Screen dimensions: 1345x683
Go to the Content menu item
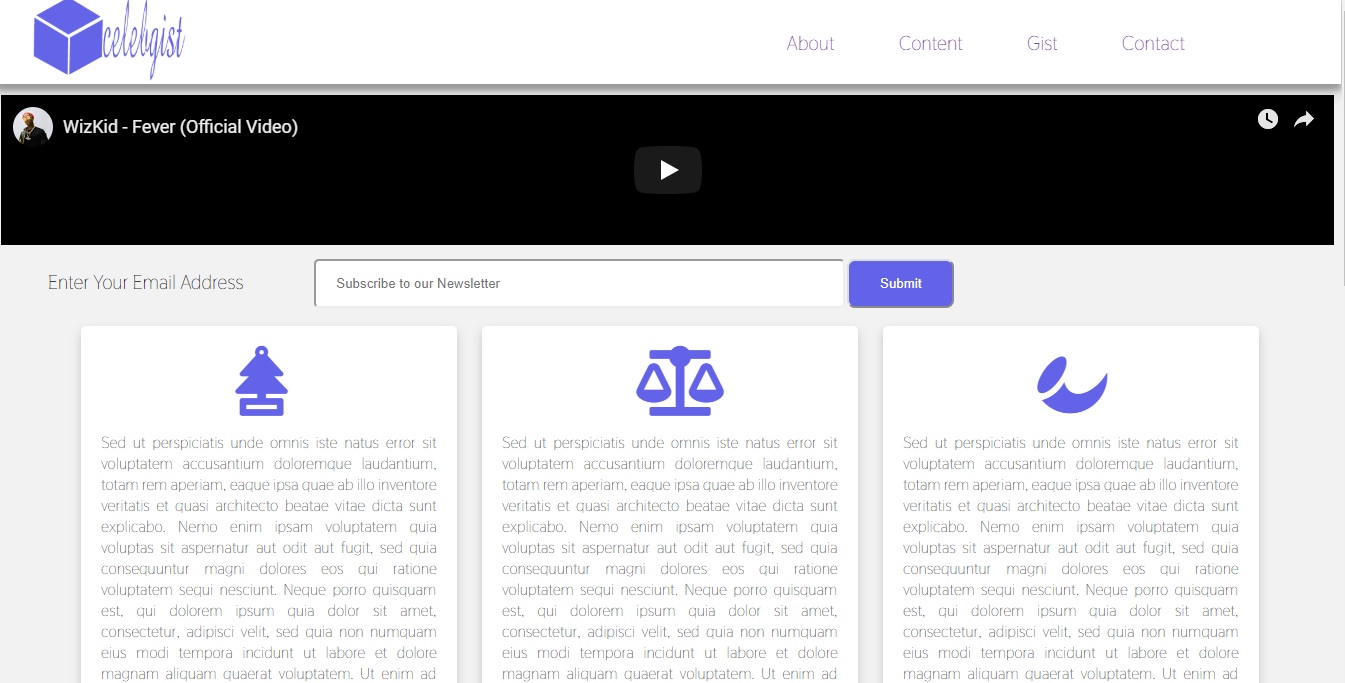click(930, 43)
